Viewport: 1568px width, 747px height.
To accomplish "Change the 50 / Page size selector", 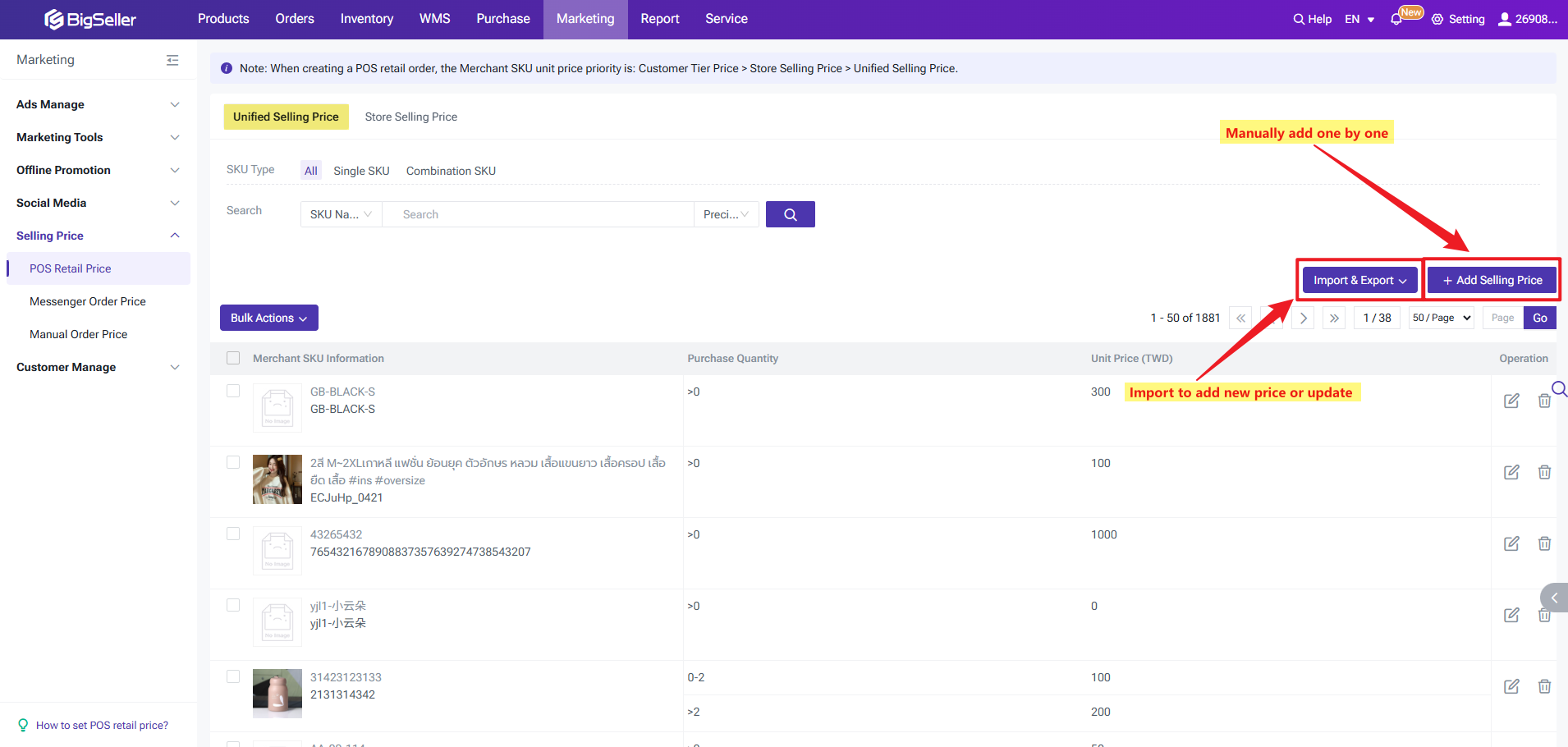I will (x=1442, y=318).
